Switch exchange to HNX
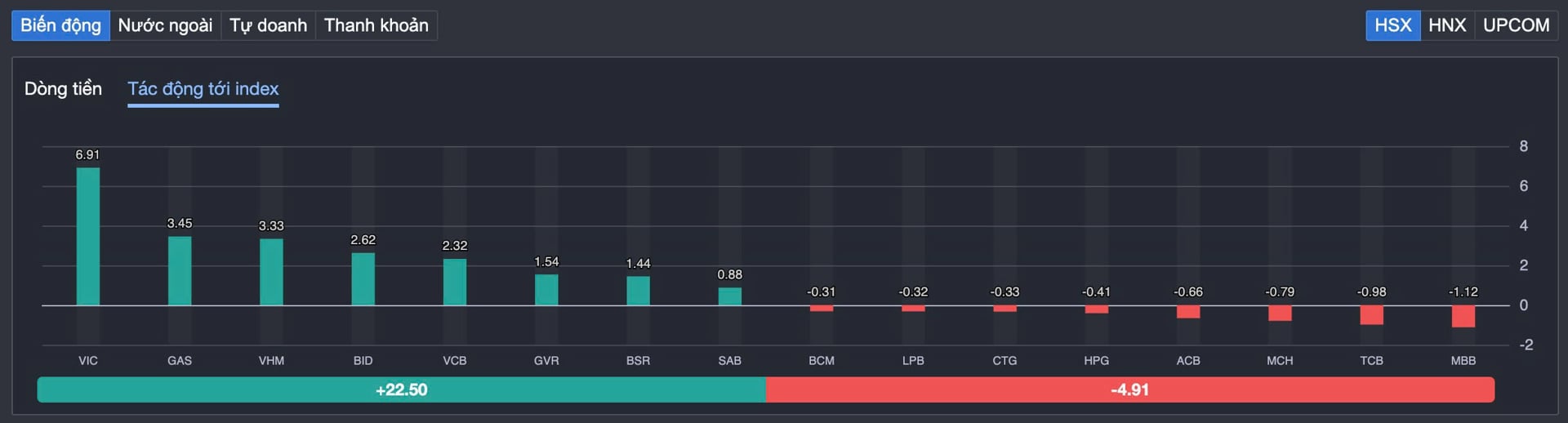The height and width of the screenshot is (423, 1568). (1447, 25)
